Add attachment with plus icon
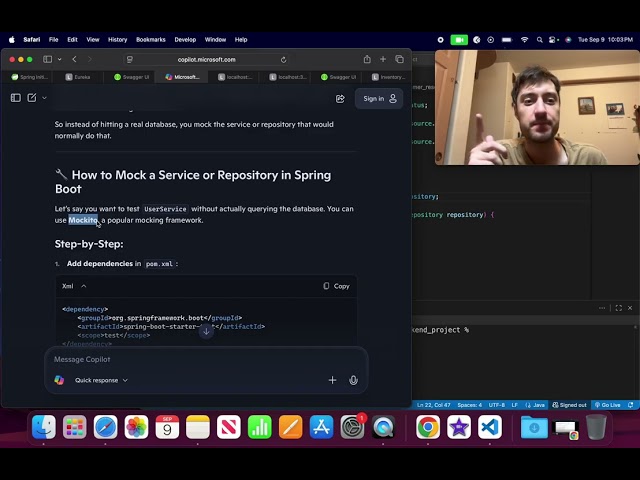This screenshot has width=640, height=480. [332, 380]
